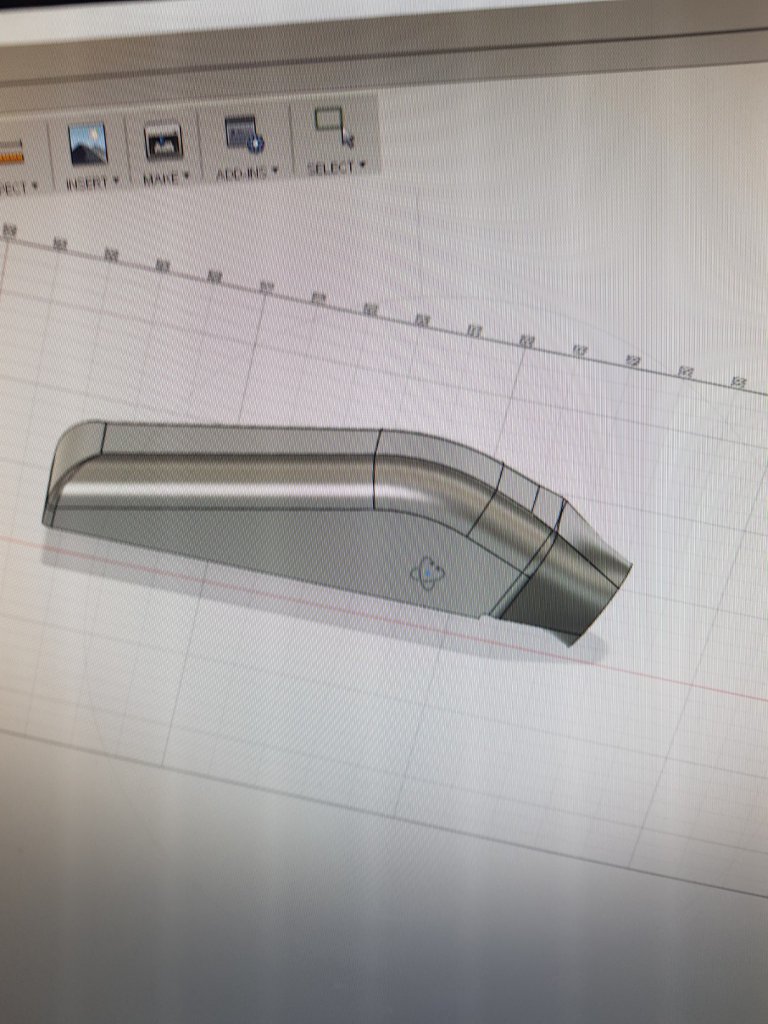Click the Insert image icon
The image size is (768, 1024).
(x=88, y=144)
